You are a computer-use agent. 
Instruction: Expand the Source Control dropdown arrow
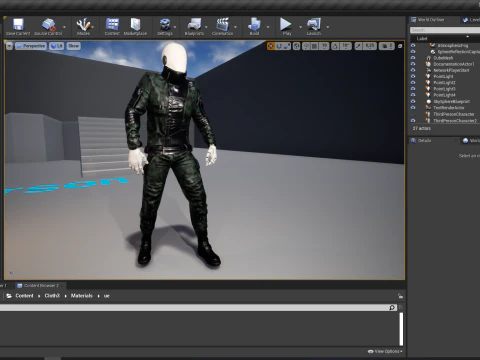pyautogui.click(x=64, y=27)
